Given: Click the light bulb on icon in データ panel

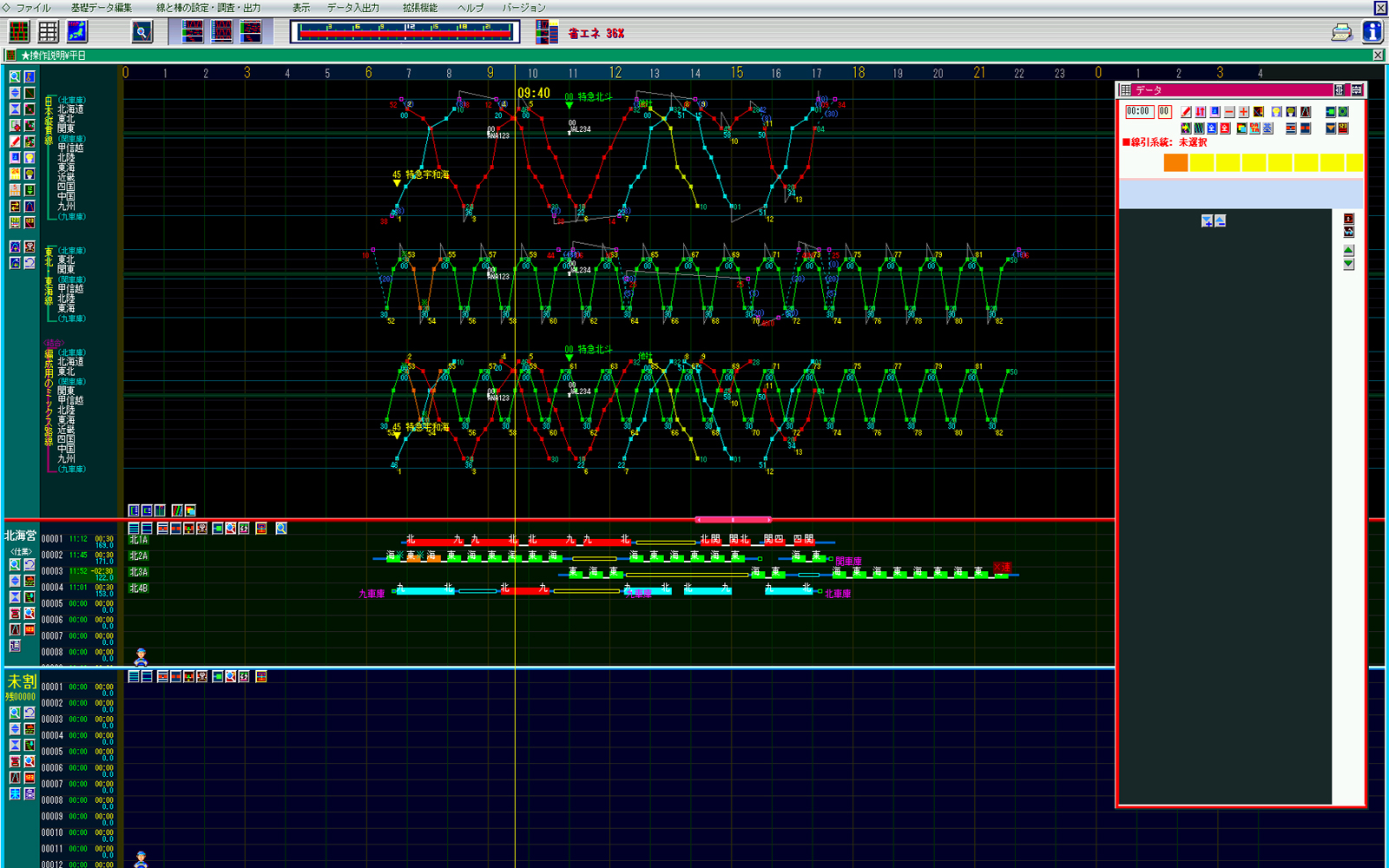Looking at the screenshot, I should [1276, 112].
